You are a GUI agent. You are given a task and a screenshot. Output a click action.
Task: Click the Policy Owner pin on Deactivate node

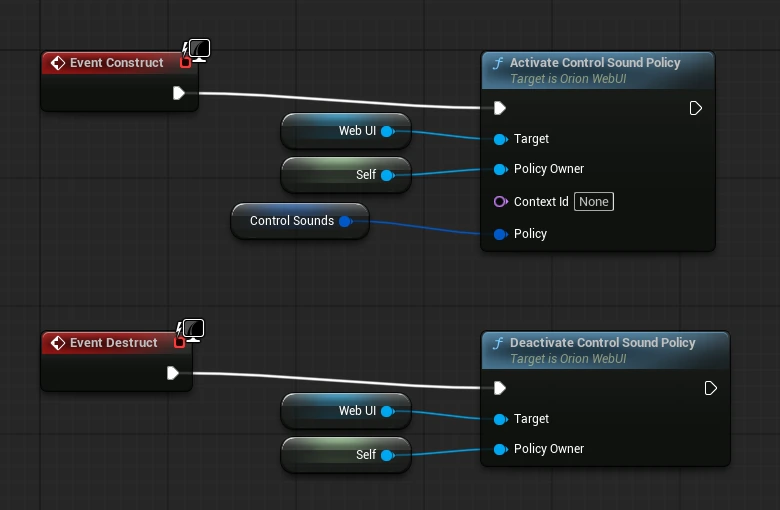[x=500, y=450]
